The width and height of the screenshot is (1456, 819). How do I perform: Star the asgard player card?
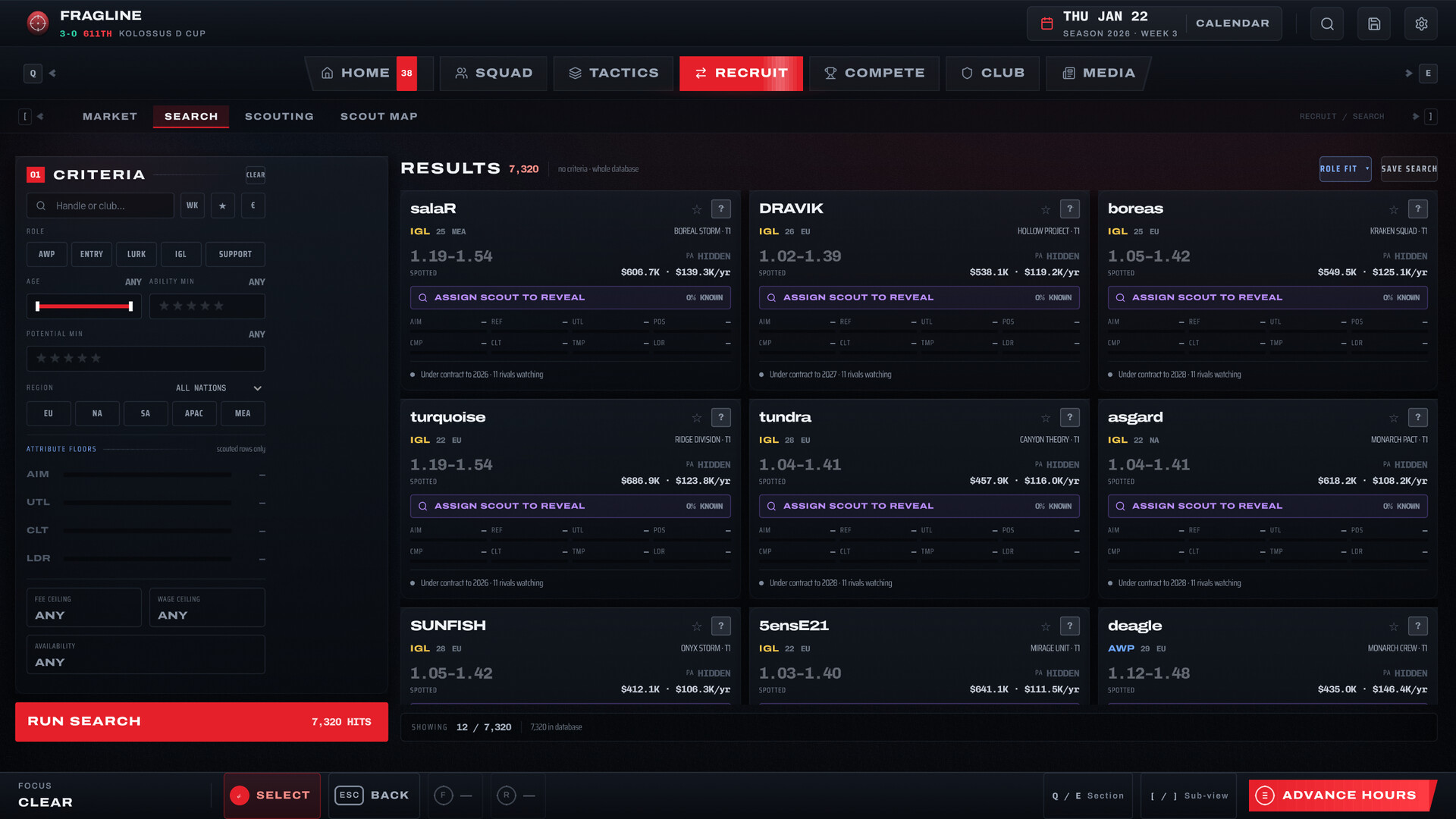(x=1393, y=418)
